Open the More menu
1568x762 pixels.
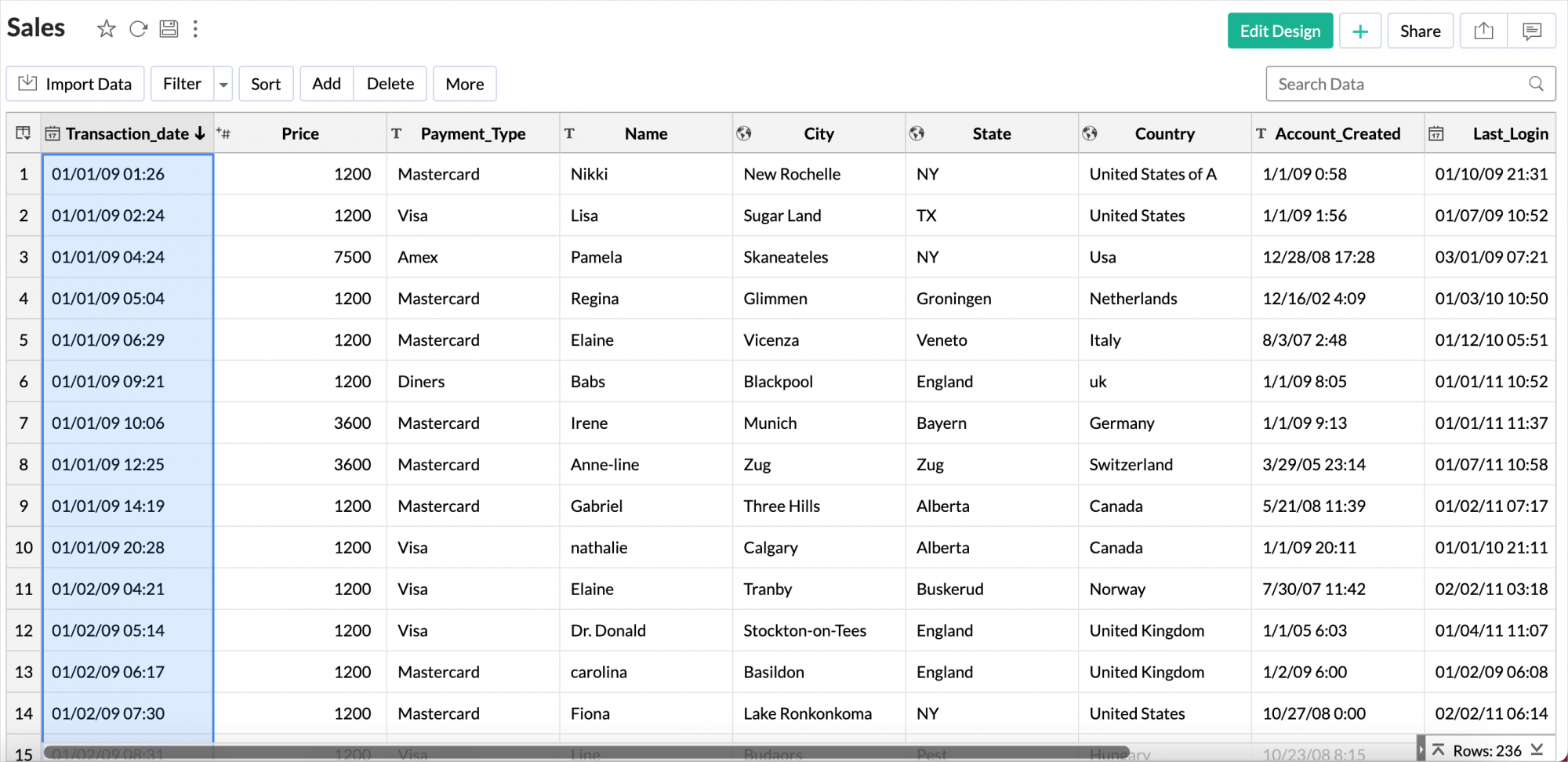coord(464,84)
